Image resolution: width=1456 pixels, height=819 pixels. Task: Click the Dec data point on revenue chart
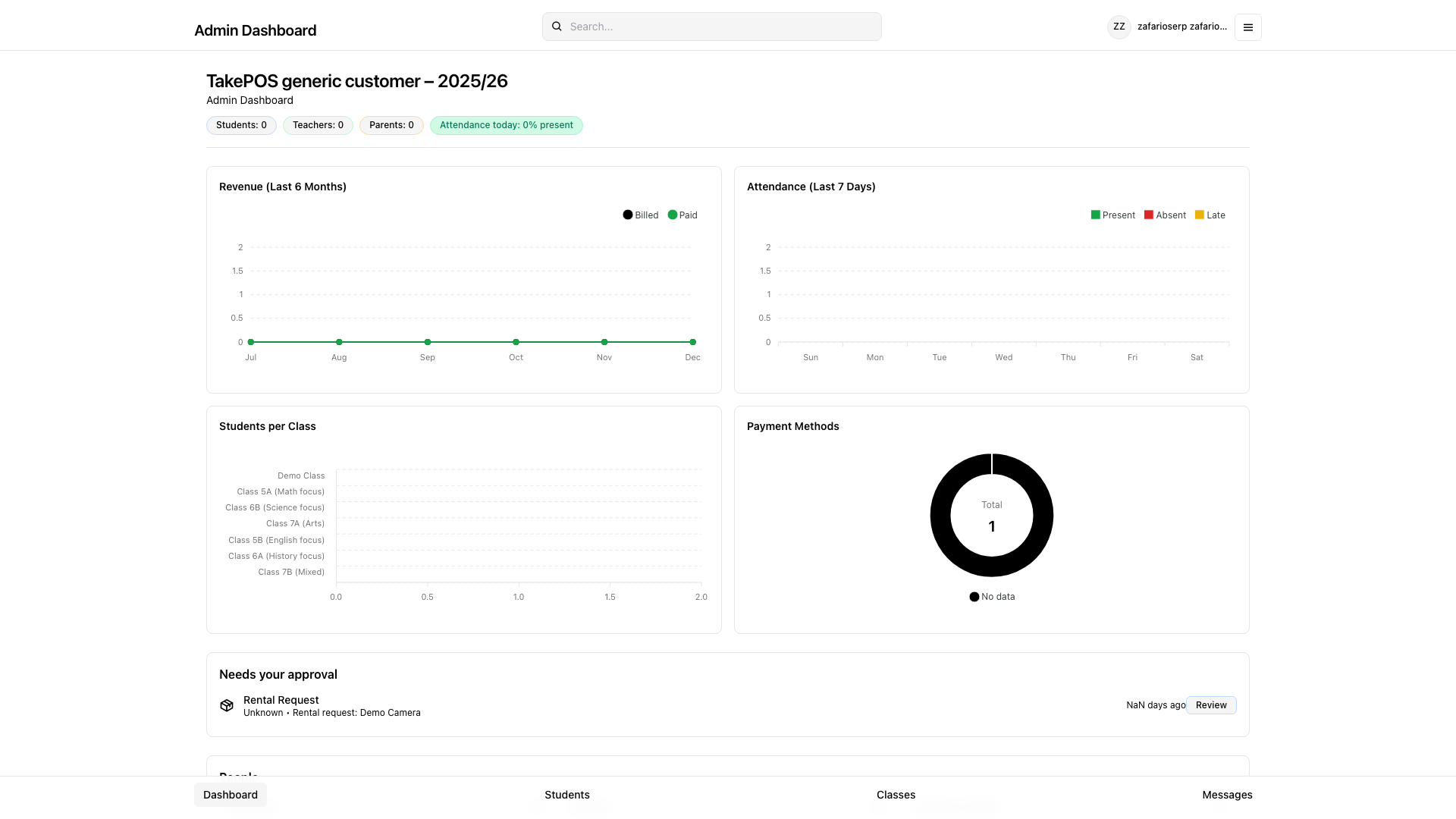[692, 342]
